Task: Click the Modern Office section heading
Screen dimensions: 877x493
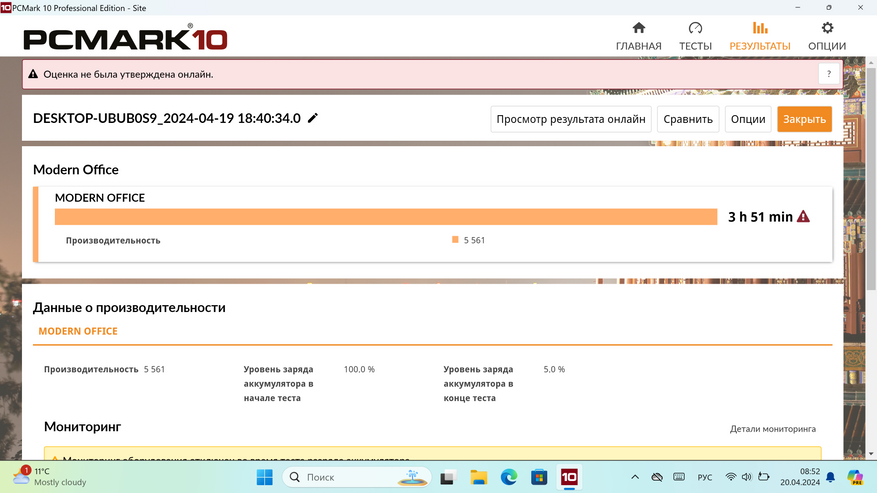Action: click(x=76, y=170)
